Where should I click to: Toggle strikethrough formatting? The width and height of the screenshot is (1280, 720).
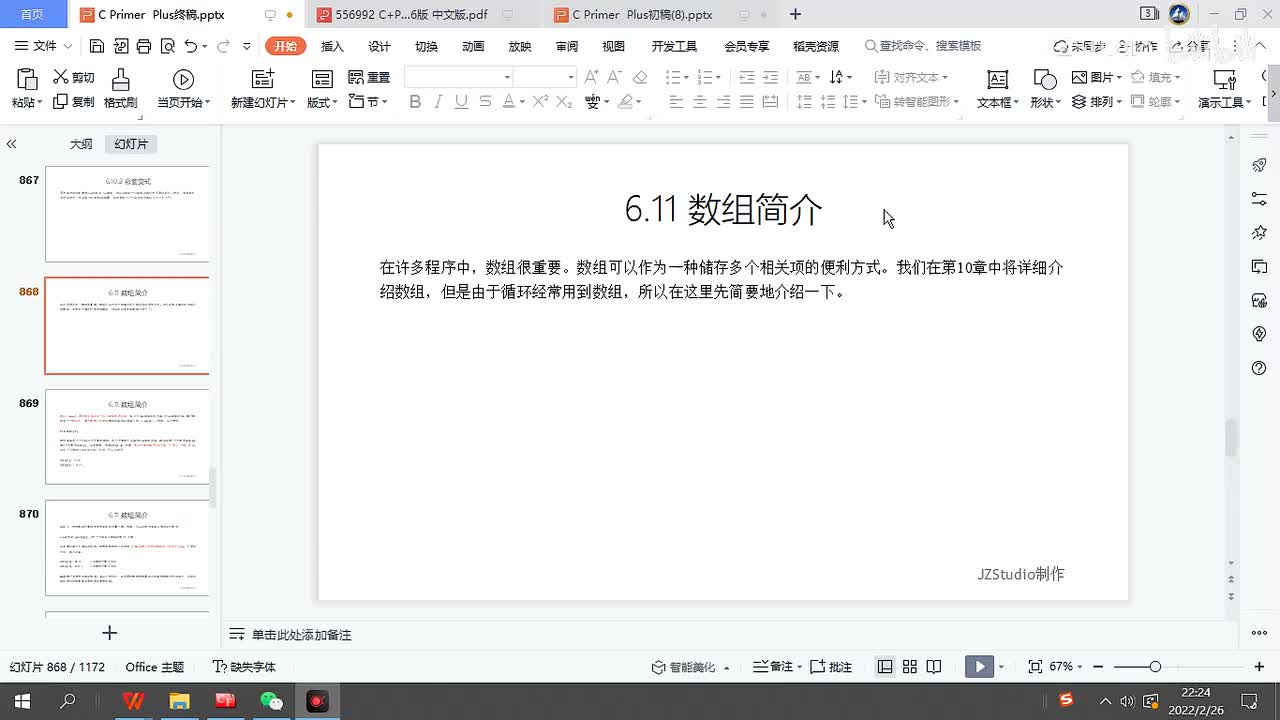click(x=485, y=101)
